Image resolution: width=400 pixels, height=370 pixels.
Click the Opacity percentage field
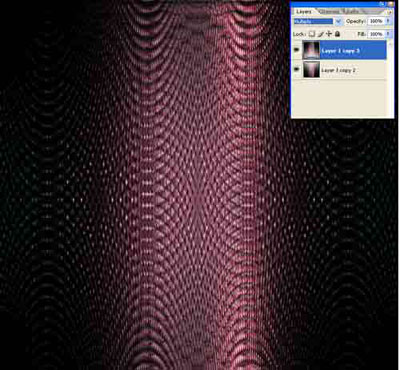pyautogui.click(x=376, y=21)
